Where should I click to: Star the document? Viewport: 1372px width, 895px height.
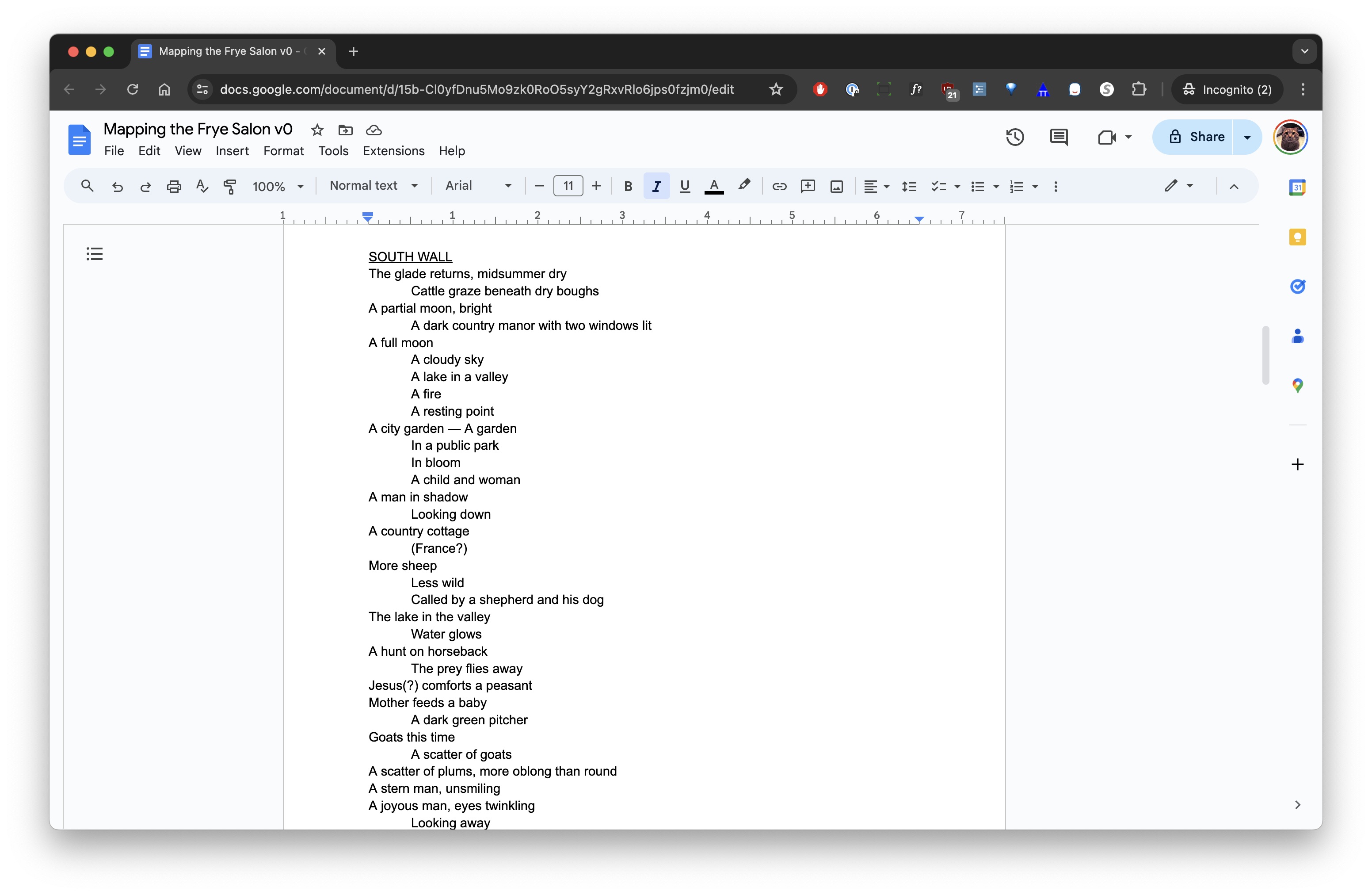coord(317,130)
